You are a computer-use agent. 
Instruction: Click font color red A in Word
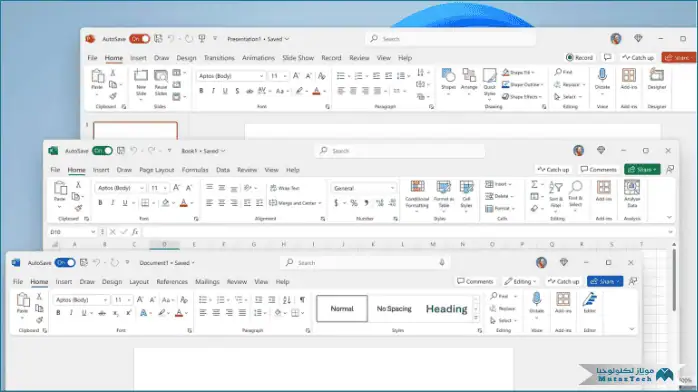tap(179, 313)
